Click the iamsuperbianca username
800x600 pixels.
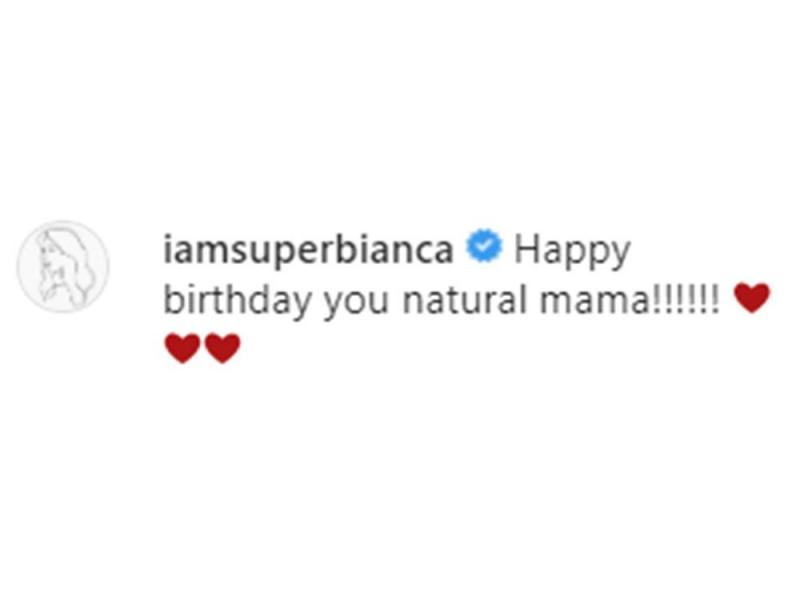308,251
